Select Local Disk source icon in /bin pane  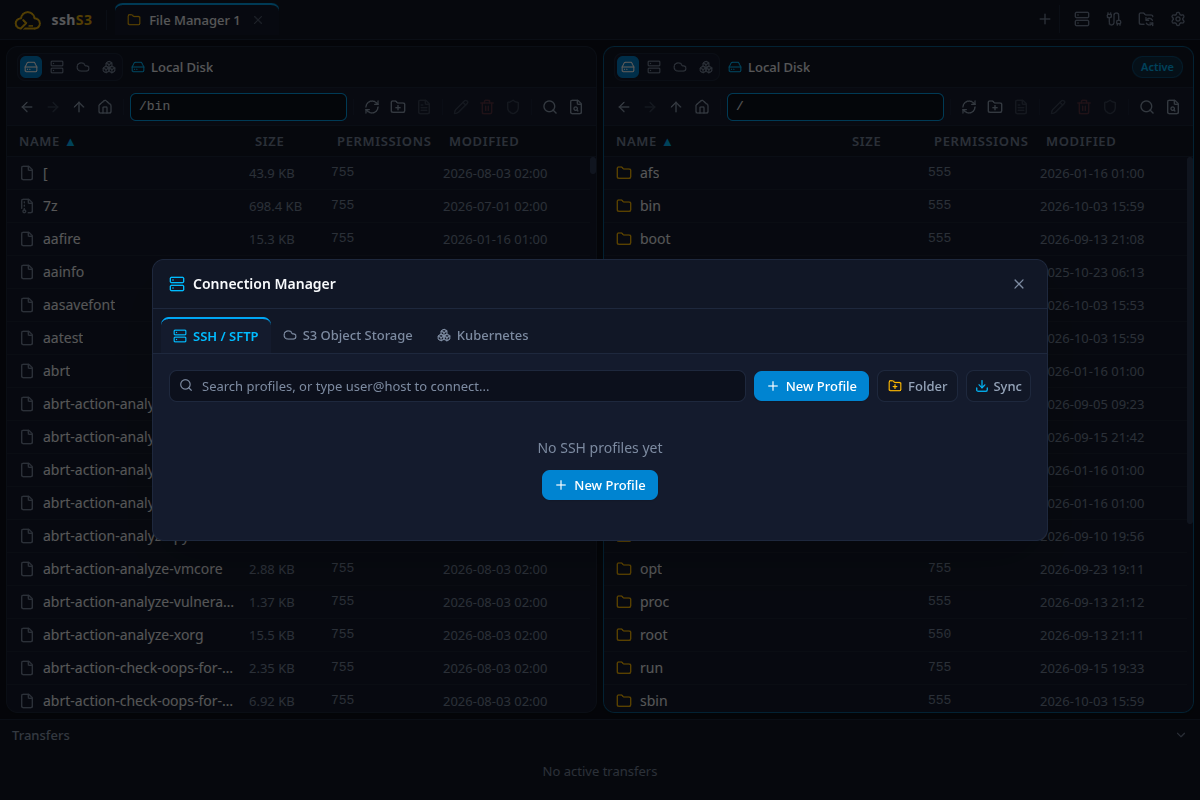tap(31, 67)
